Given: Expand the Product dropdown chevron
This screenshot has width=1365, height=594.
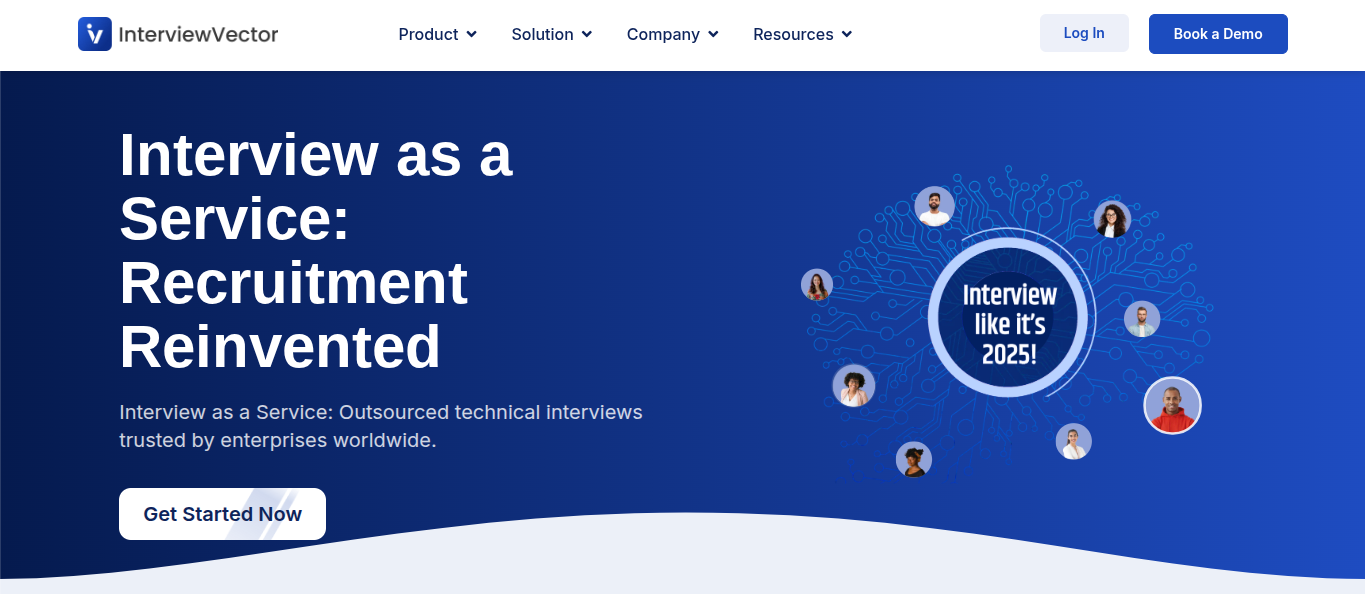Looking at the screenshot, I should tap(471, 34).
